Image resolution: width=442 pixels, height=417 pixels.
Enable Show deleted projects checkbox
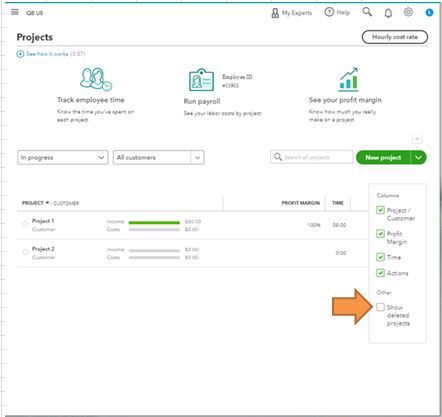tap(380, 307)
